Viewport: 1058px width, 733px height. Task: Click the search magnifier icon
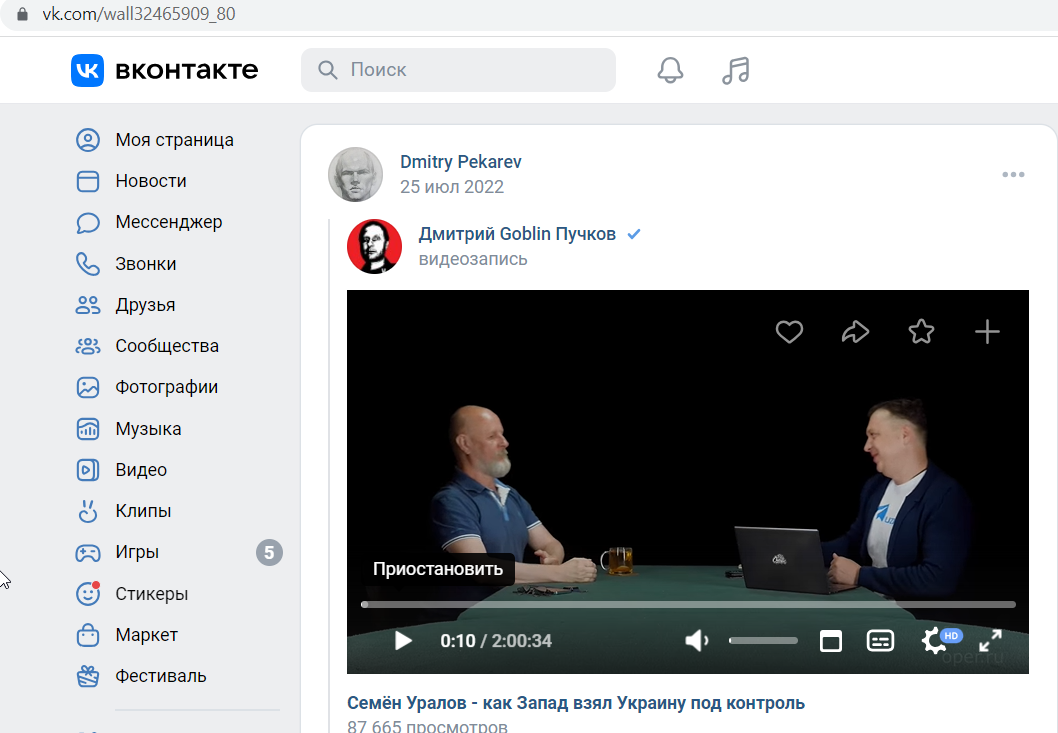pos(327,70)
